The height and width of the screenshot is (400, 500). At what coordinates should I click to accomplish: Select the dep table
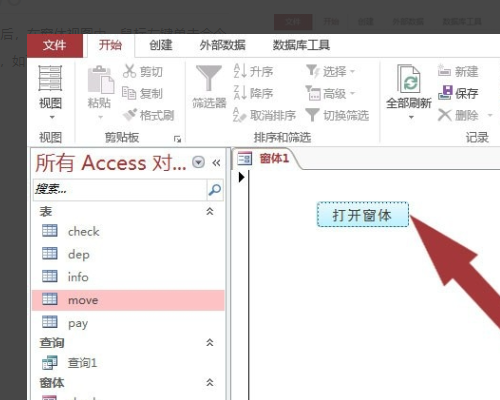pyautogui.click(x=128, y=254)
